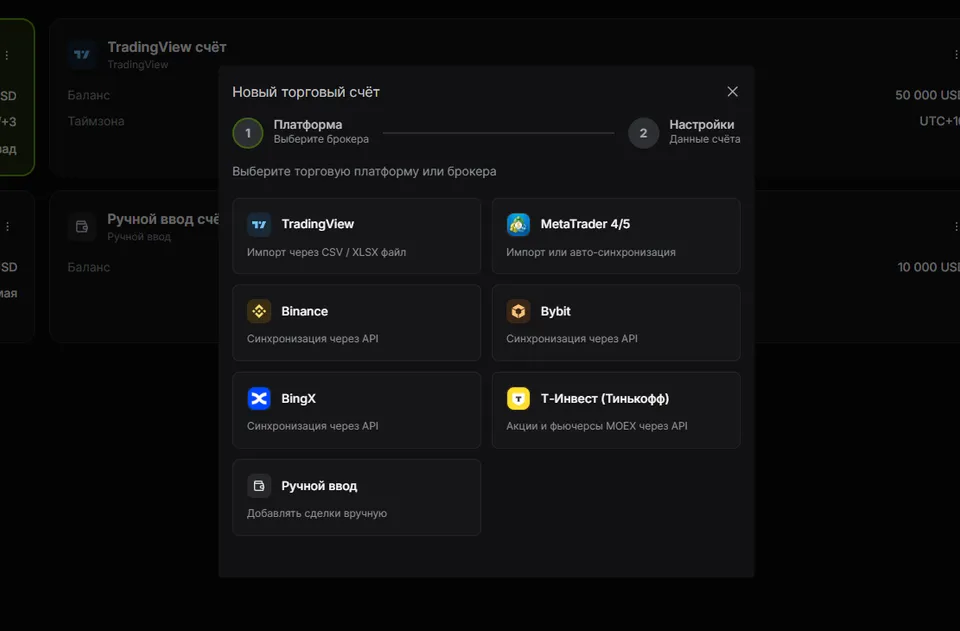Click the Новый торговый счёт heading
Screen dimensions: 960x631
coord(306,92)
